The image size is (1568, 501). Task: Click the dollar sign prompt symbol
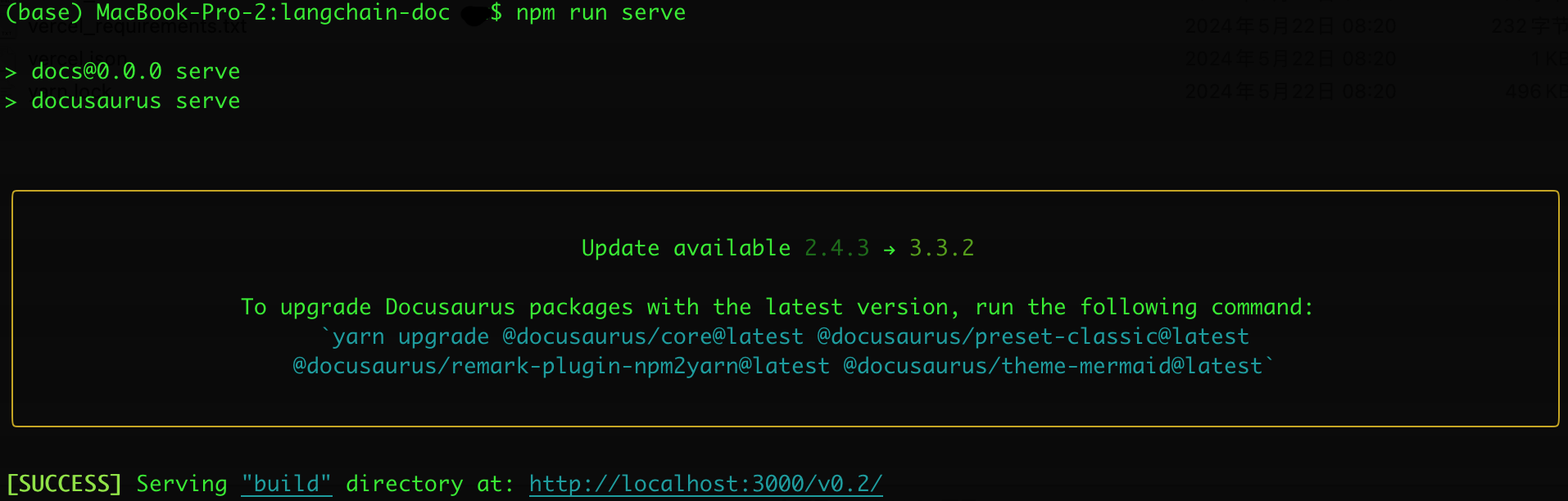[x=496, y=13]
